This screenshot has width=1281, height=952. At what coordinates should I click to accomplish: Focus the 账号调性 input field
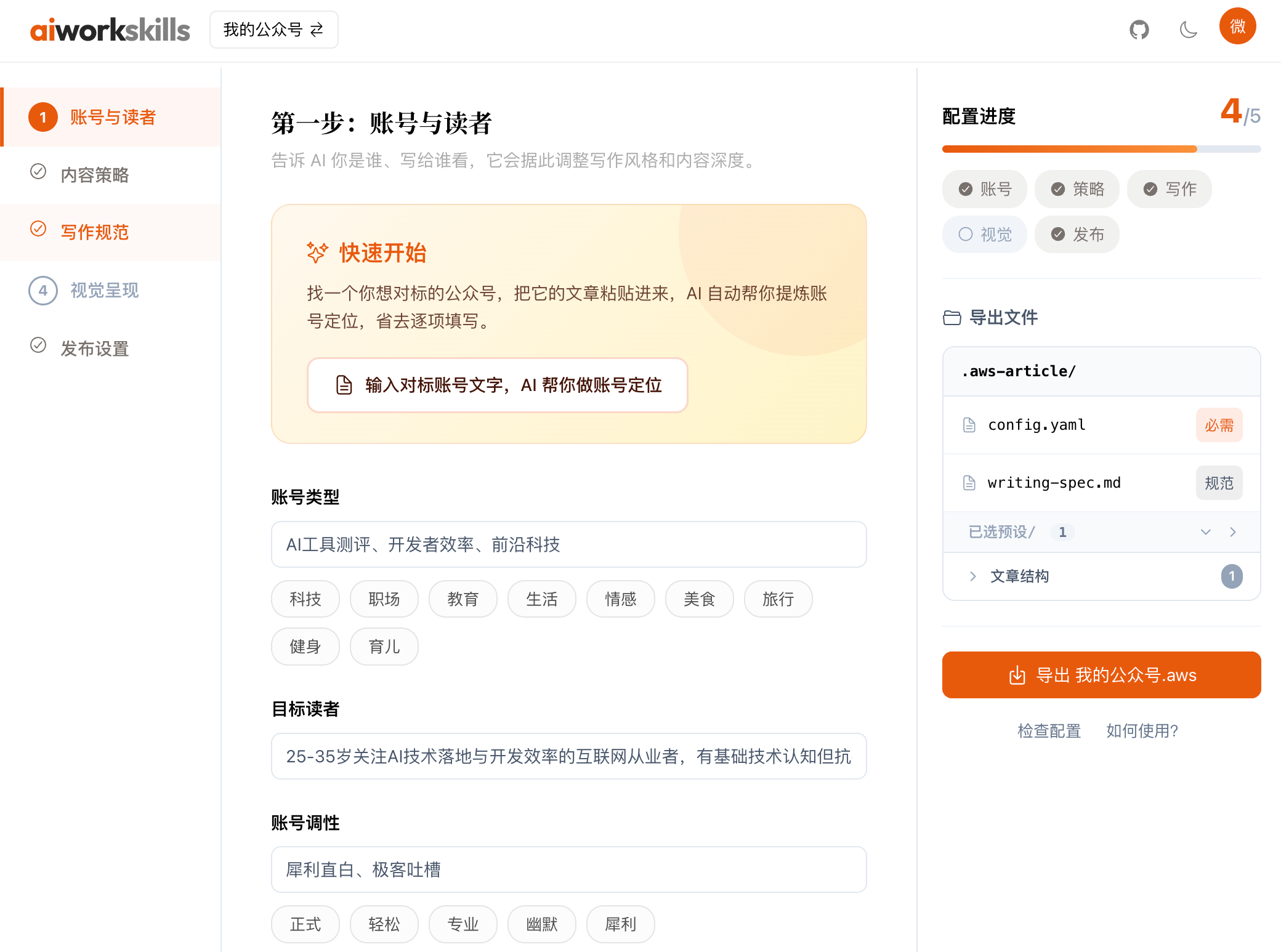coord(569,869)
